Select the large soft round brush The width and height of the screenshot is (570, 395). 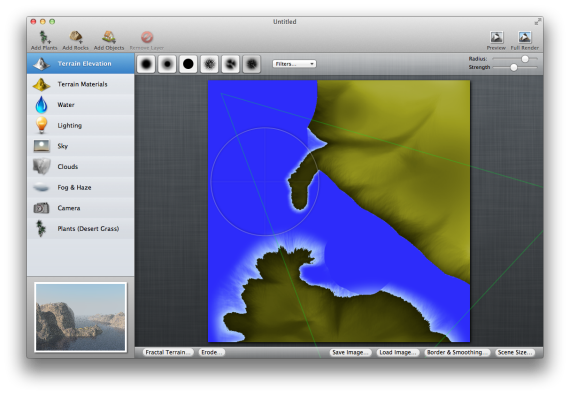click(x=146, y=64)
